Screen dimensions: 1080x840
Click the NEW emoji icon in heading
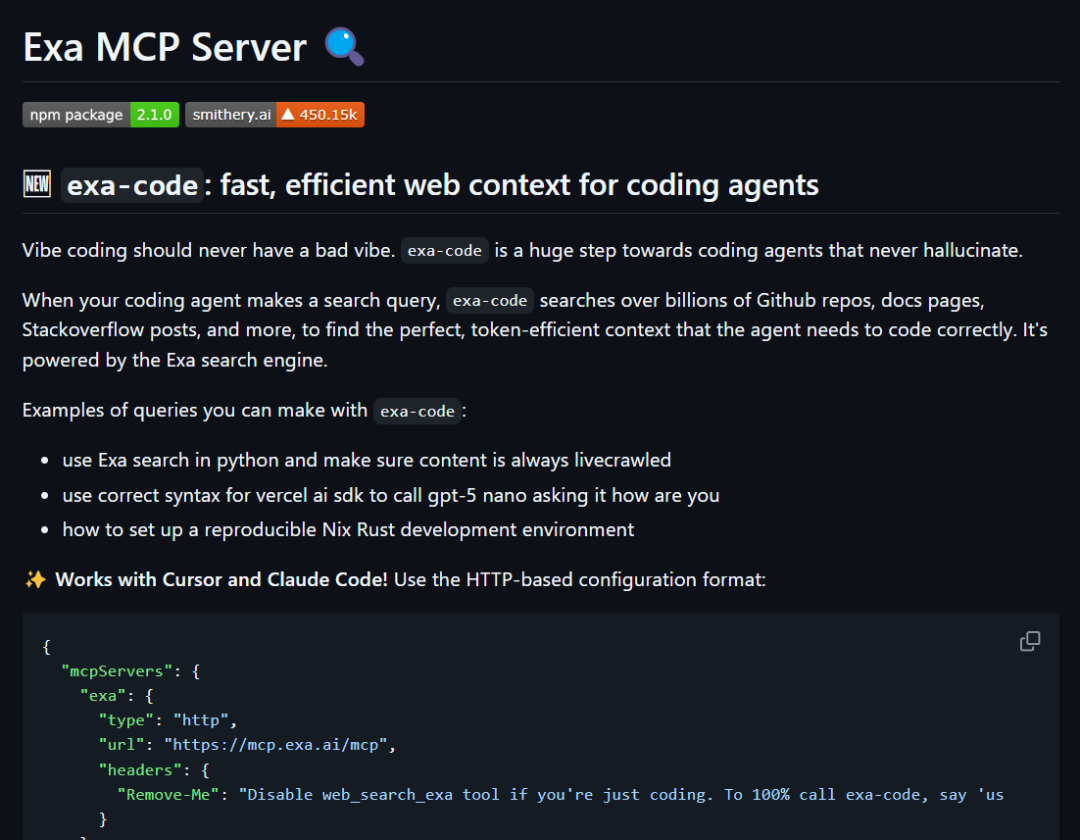(x=37, y=184)
